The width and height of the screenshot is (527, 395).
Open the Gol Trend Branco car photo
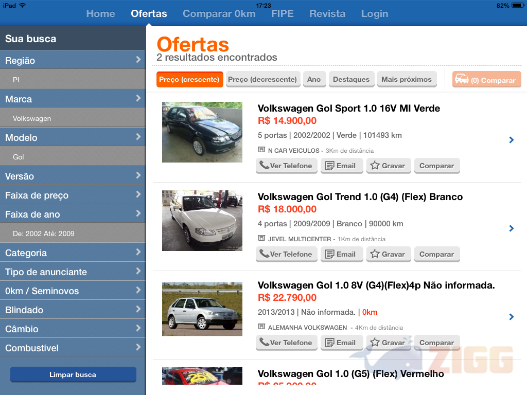pyautogui.click(x=202, y=221)
